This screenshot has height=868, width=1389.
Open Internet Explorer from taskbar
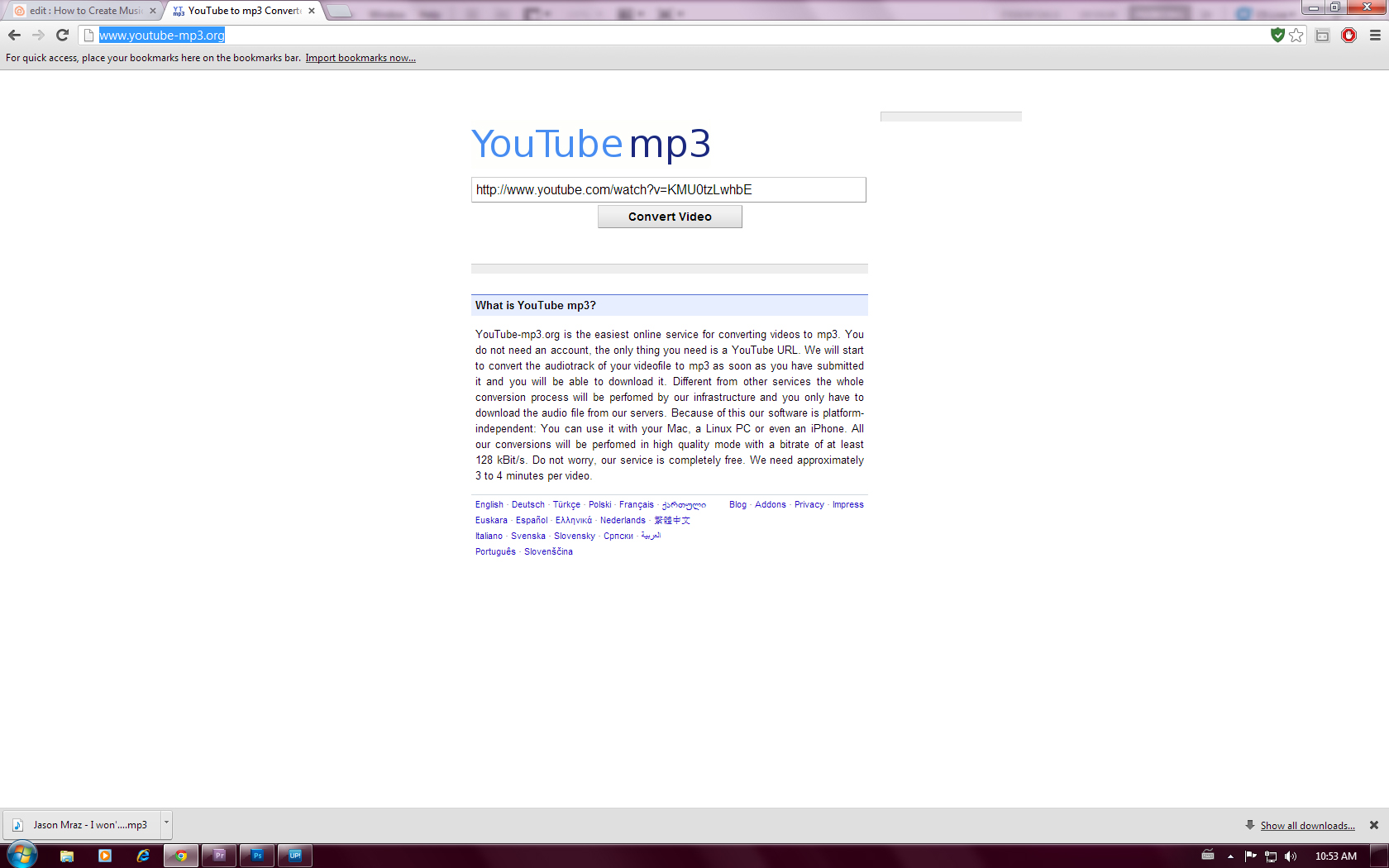(x=143, y=856)
